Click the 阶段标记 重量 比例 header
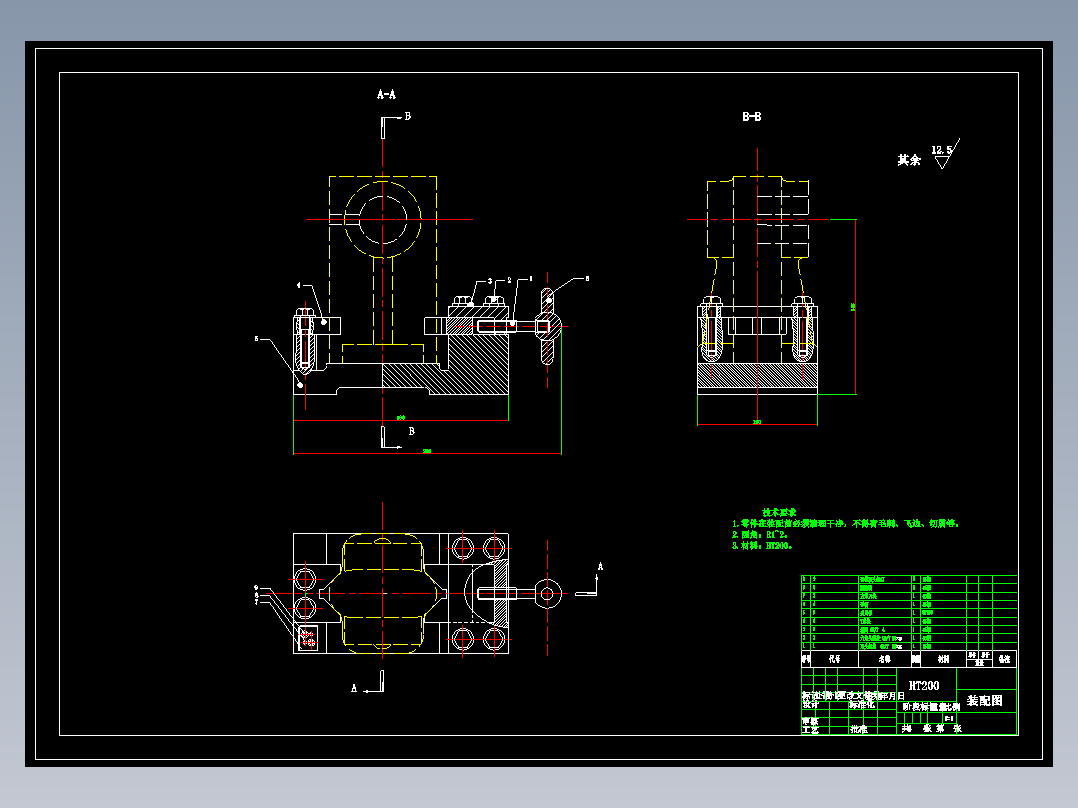The height and width of the screenshot is (808, 1078). pyautogui.click(x=931, y=707)
